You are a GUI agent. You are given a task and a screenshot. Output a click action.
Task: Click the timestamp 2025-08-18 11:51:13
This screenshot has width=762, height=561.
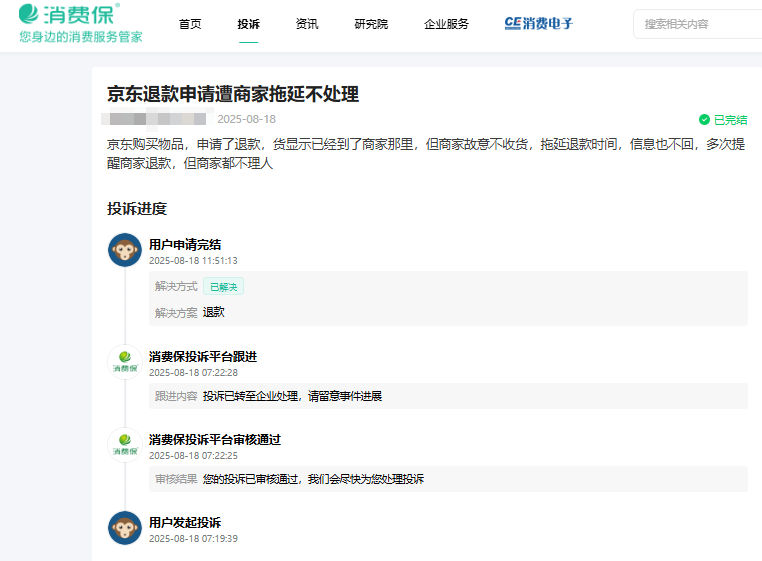coord(193,261)
